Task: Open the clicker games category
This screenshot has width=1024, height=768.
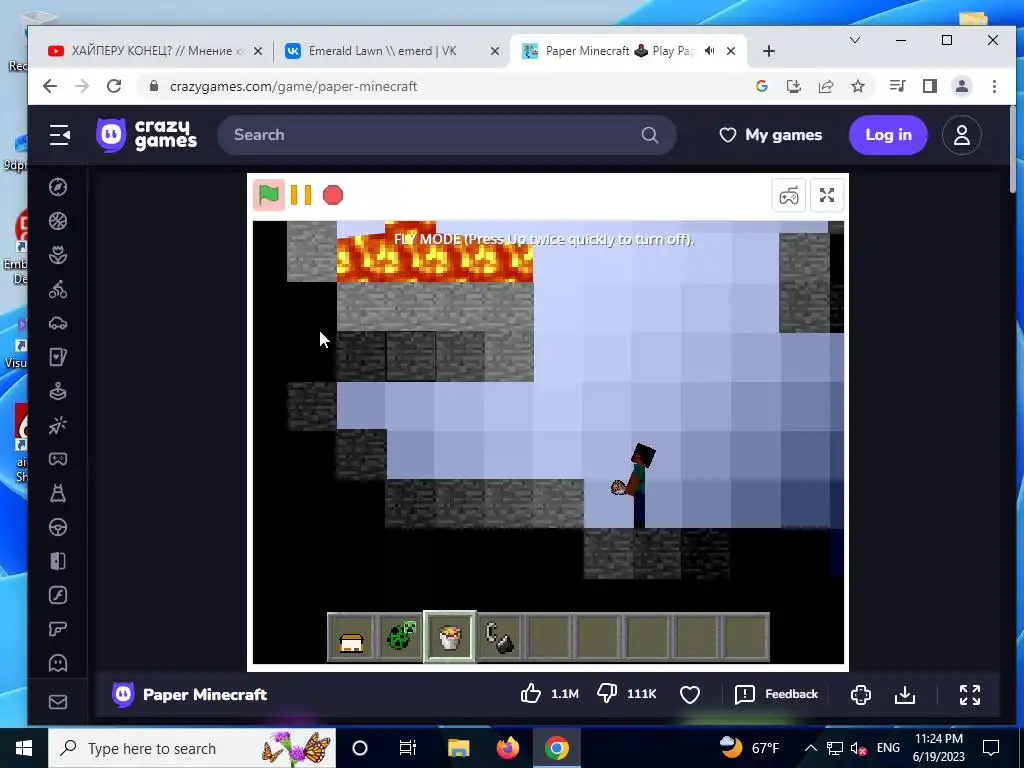Action: pyautogui.click(x=58, y=425)
